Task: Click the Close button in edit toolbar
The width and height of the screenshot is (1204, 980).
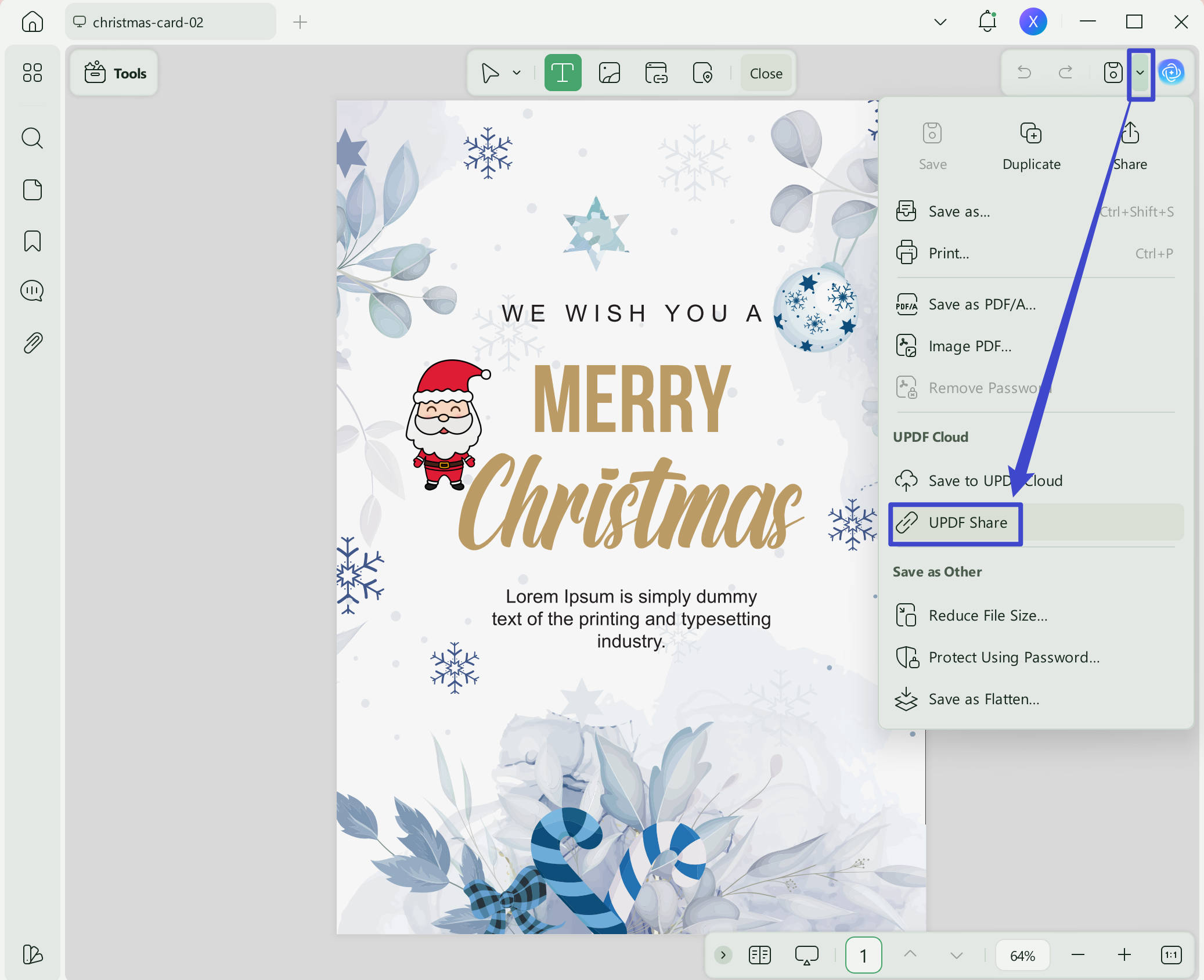Action: pos(766,73)
